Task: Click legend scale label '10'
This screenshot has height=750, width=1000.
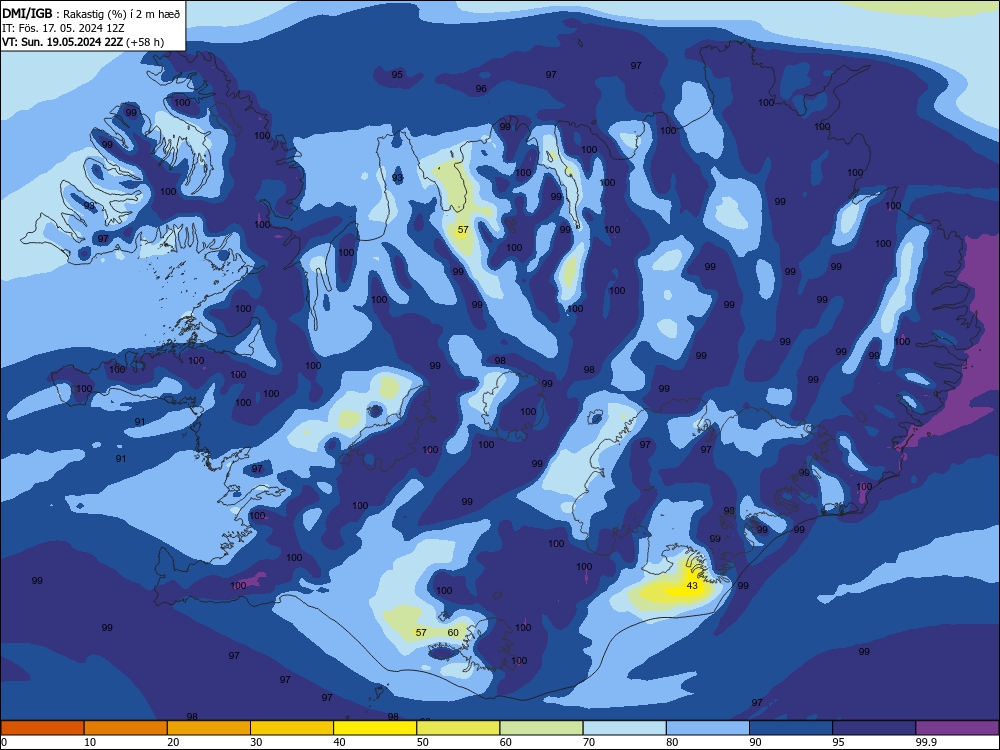Action: click(90, 742)
